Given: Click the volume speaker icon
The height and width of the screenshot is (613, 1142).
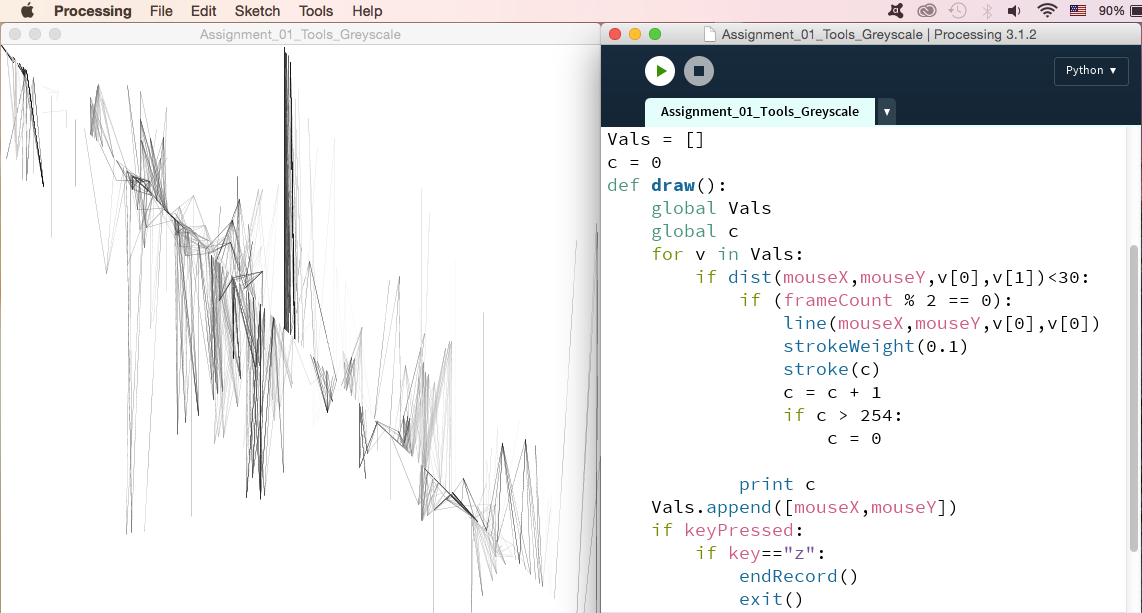Looking at the screenshot, I should (1014, 10).
